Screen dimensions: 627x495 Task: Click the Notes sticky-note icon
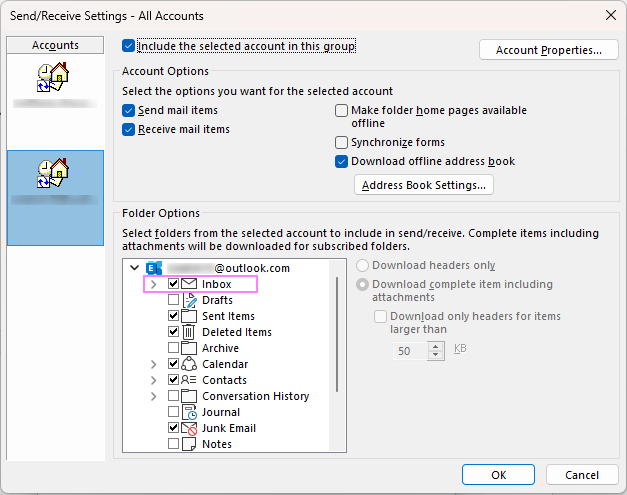[x=189, y=444]
